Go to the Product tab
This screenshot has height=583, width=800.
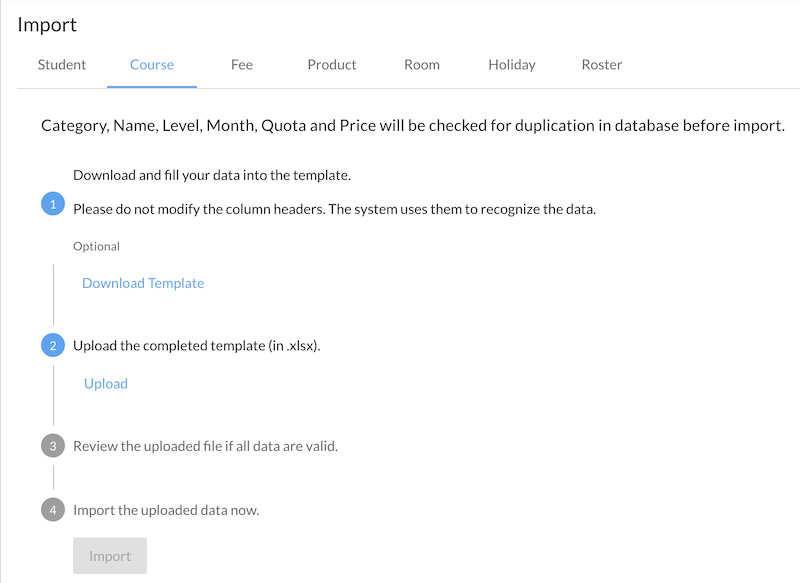point(332,65)
